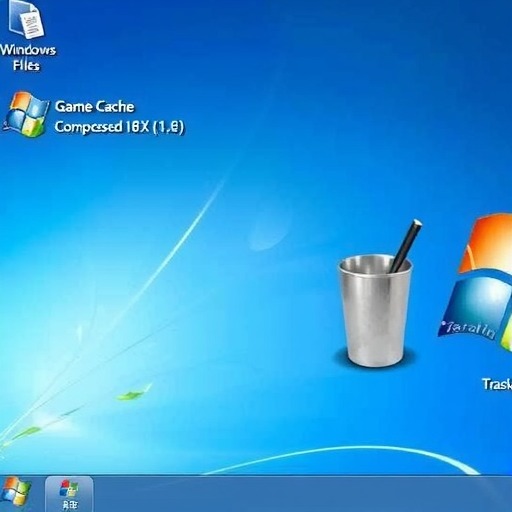This screenshot has height=512, width=512.
Task: Select the Windows Files icon label
Action: [27, 57]
